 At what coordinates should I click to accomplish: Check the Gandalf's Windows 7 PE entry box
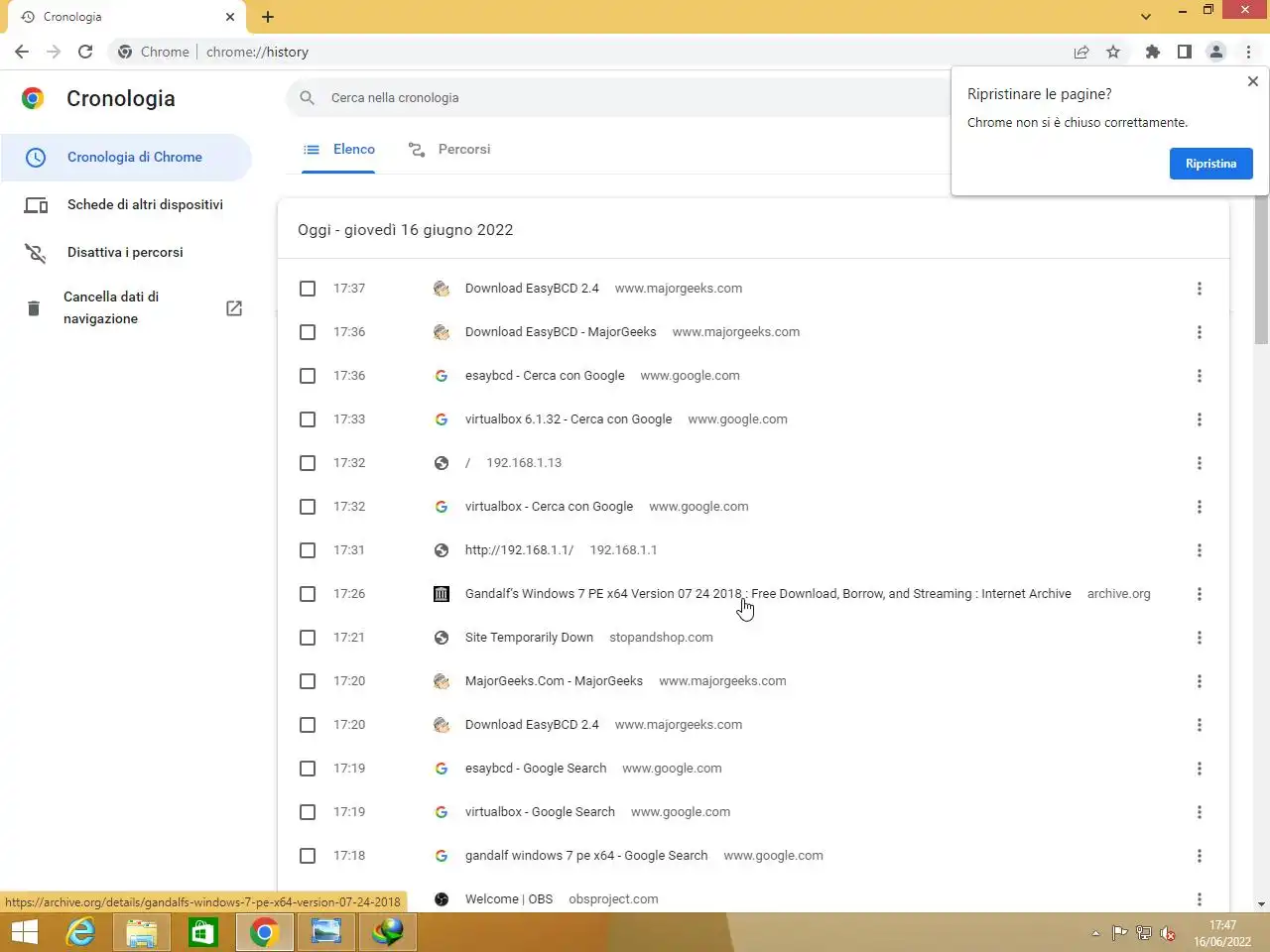tap(308, 594)
